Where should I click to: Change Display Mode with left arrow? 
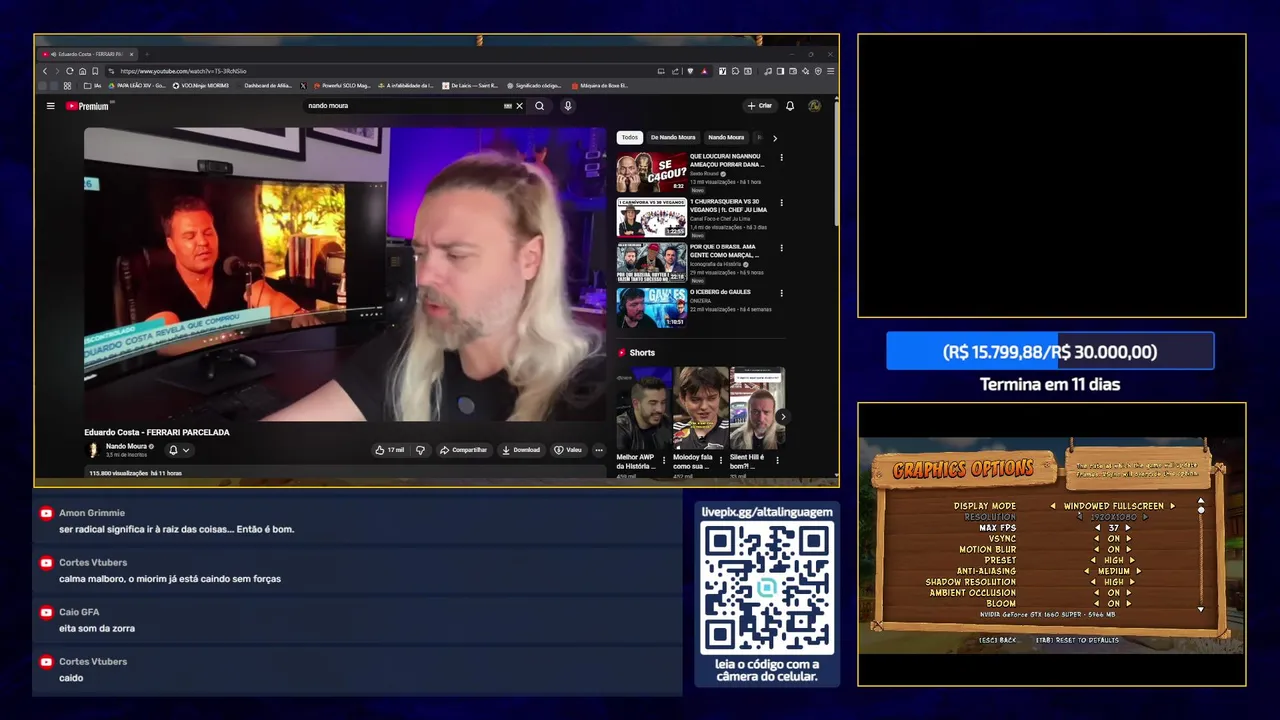pyautogui.click(x=1053, y=506)
